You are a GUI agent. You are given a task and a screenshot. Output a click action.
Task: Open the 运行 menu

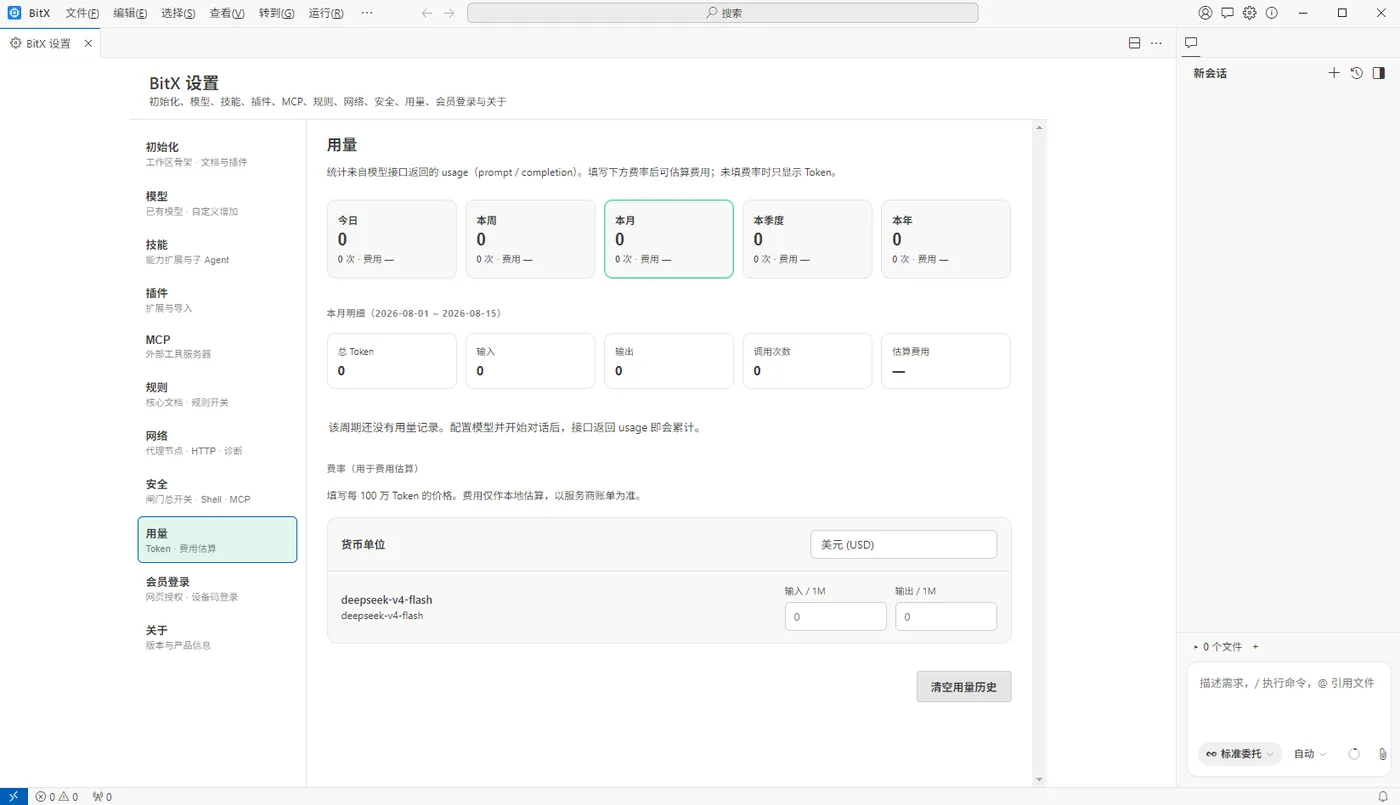[x=326, y=13]
